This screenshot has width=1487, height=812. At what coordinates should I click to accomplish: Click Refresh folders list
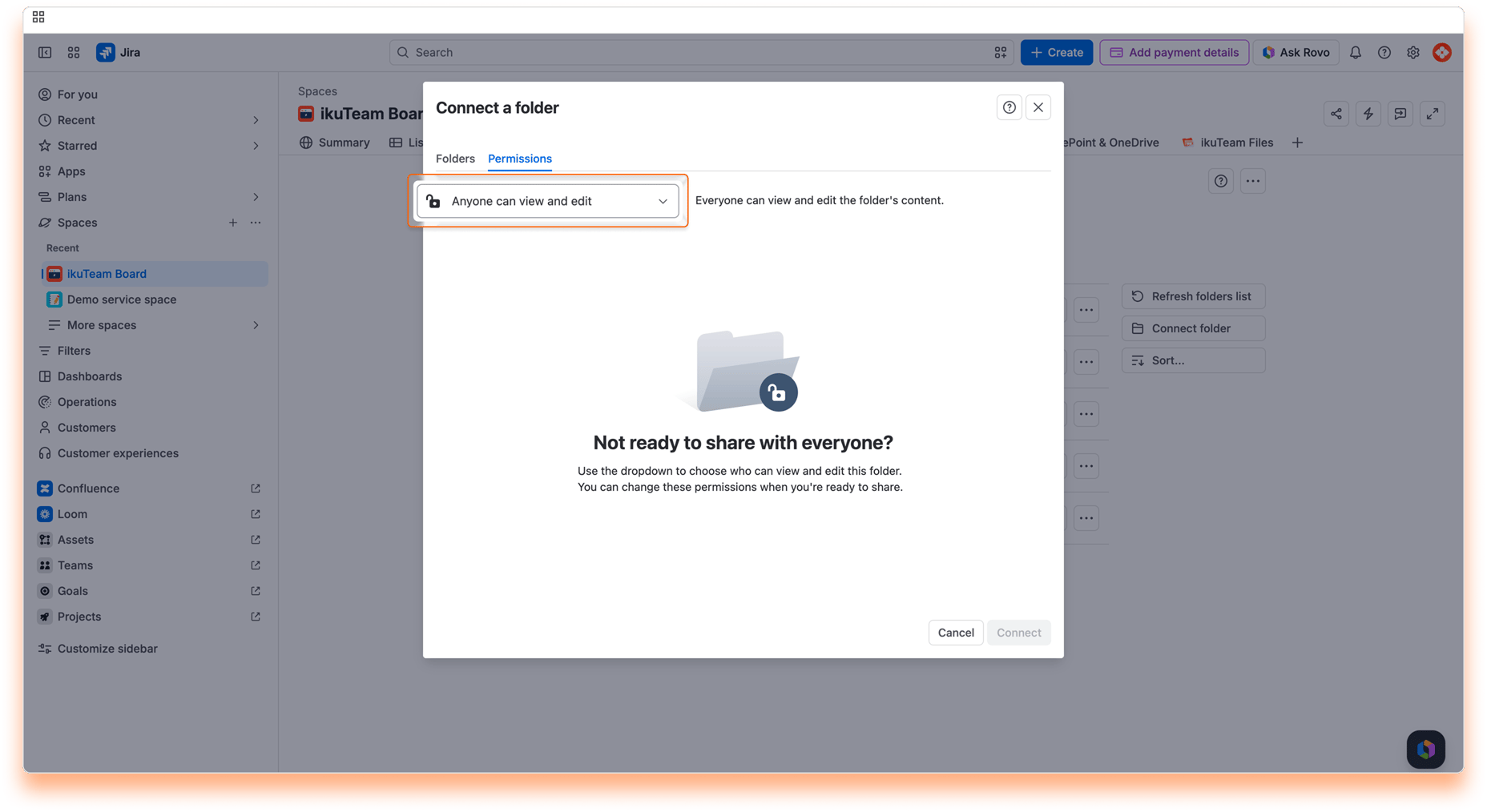click(x=1193, y=296)
